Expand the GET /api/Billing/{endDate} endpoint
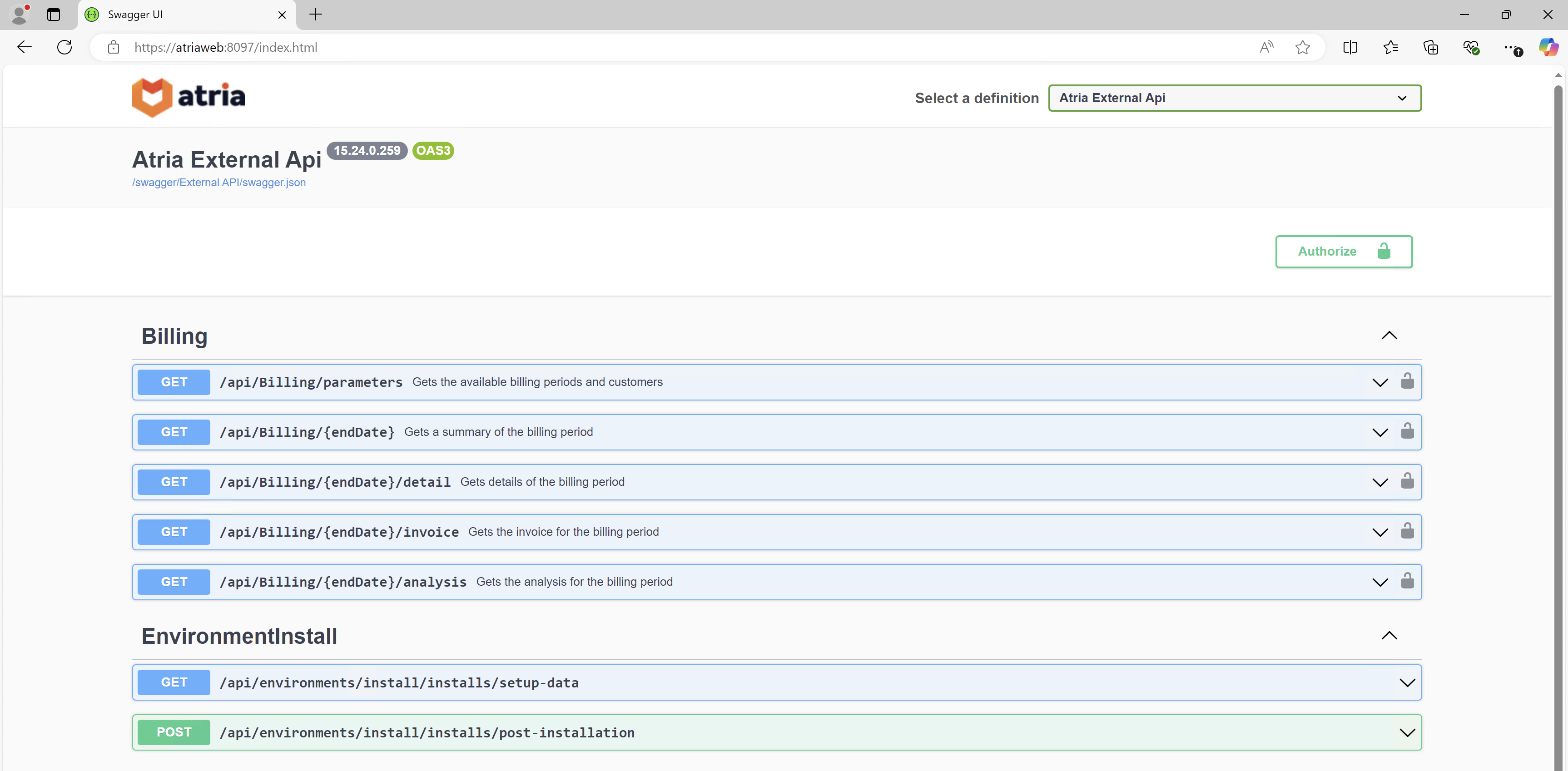Image resolution: width=1568 pixels, height=771 pixels. pos(1379,432)
